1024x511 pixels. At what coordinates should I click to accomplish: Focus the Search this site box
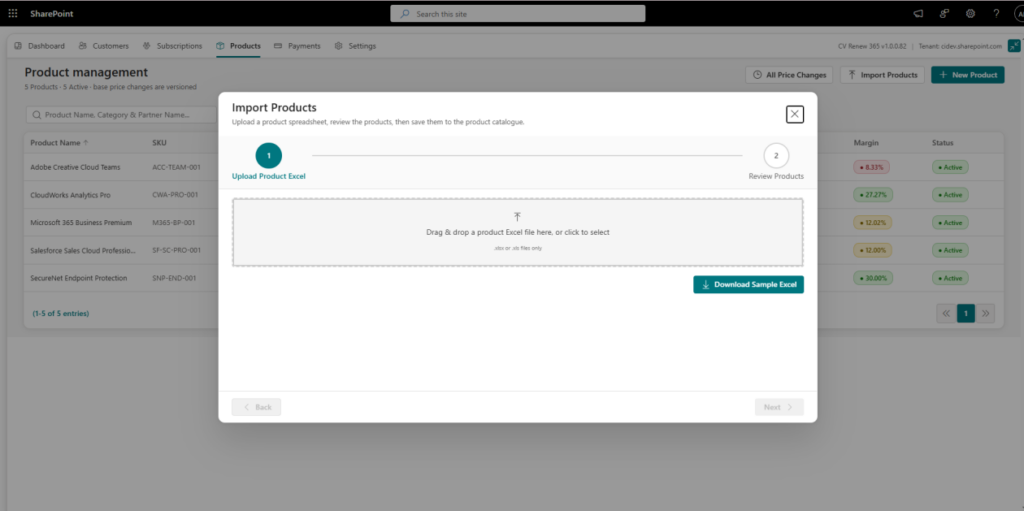click(x=518, y=14)
